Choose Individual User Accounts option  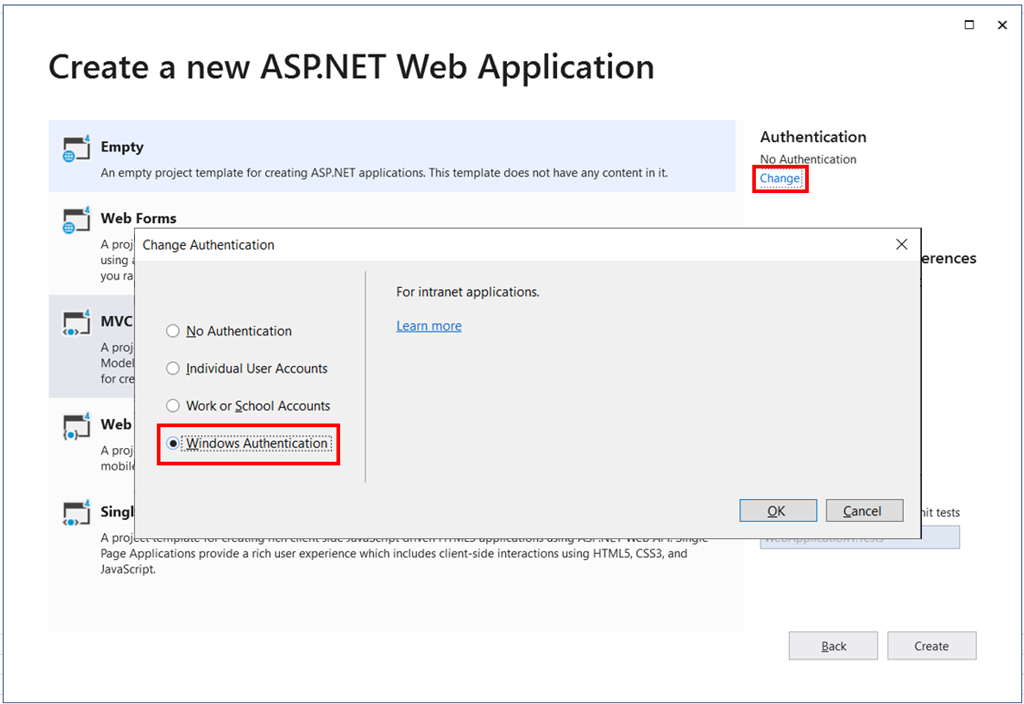pos(173,369)
